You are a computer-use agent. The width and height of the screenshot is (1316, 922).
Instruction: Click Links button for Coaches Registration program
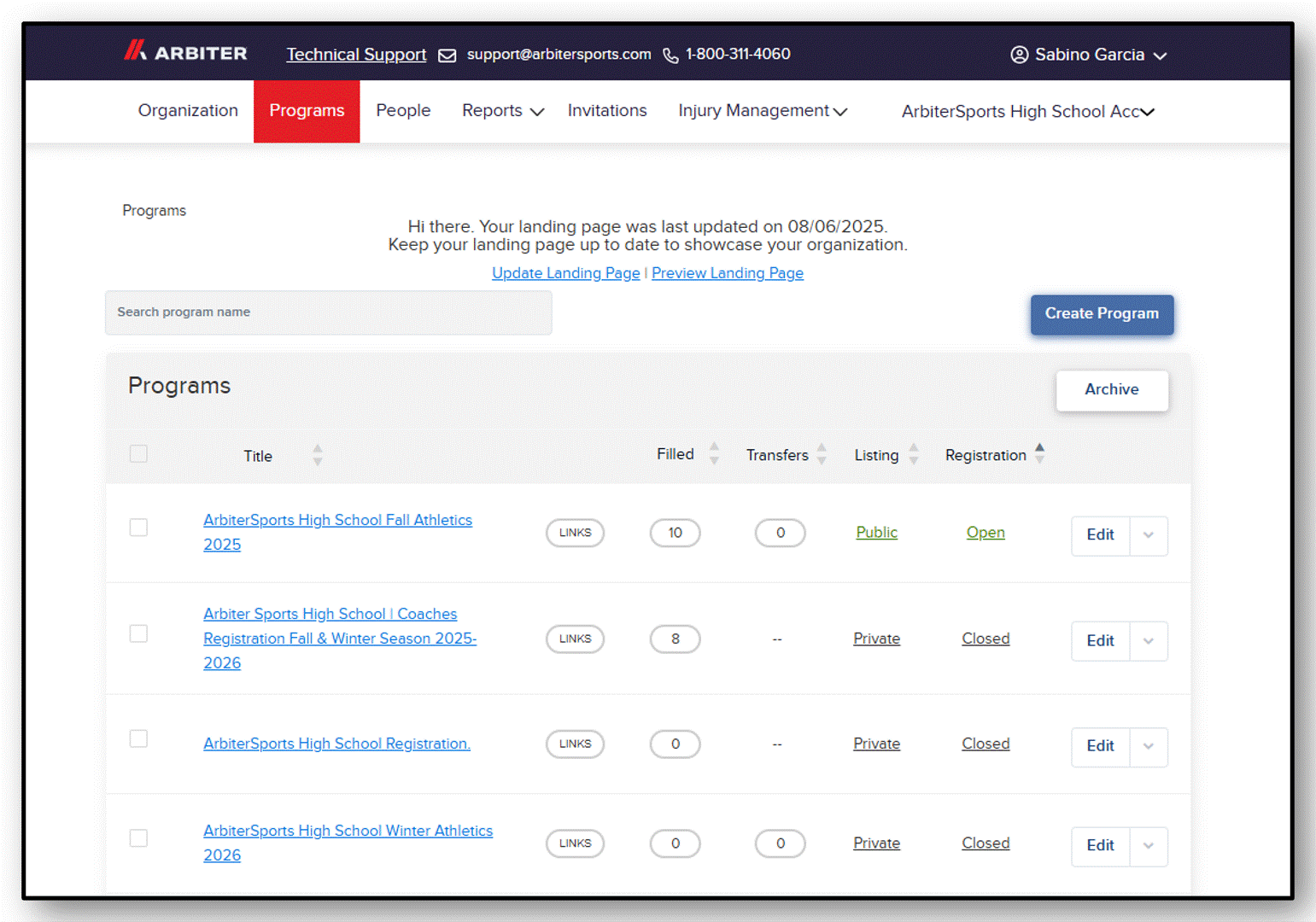(x=575, y=639)
